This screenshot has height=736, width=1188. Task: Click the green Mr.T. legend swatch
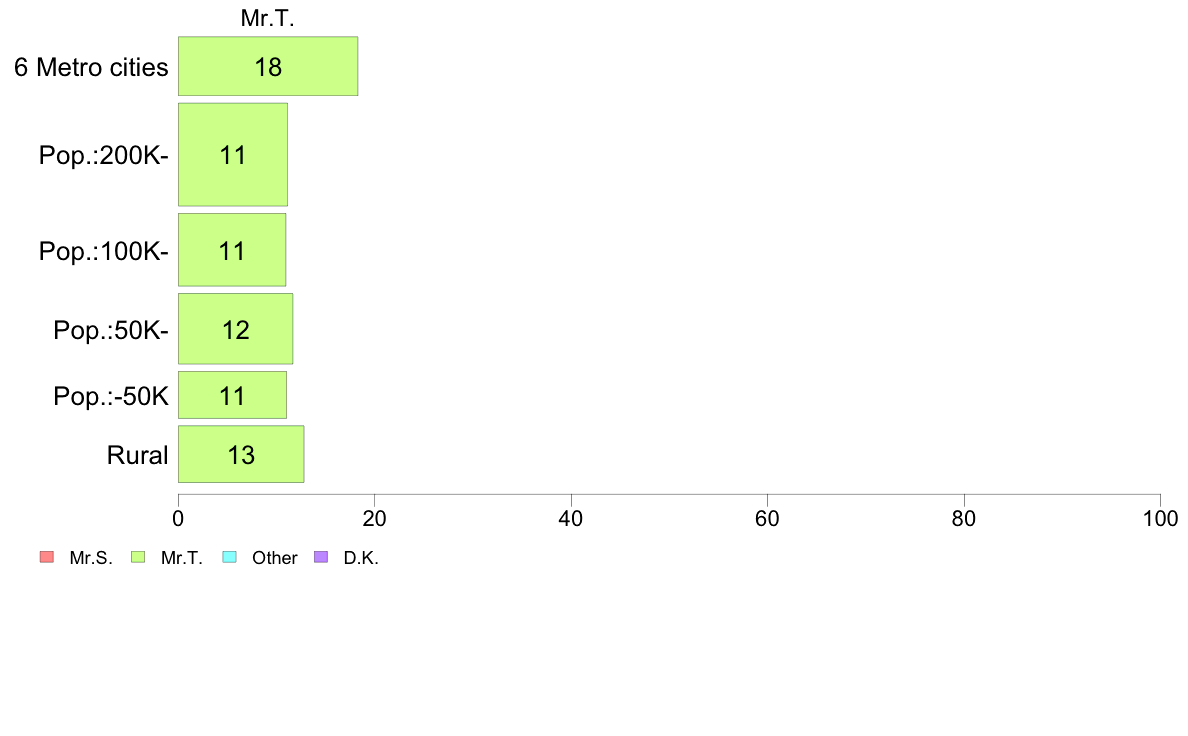138,557
